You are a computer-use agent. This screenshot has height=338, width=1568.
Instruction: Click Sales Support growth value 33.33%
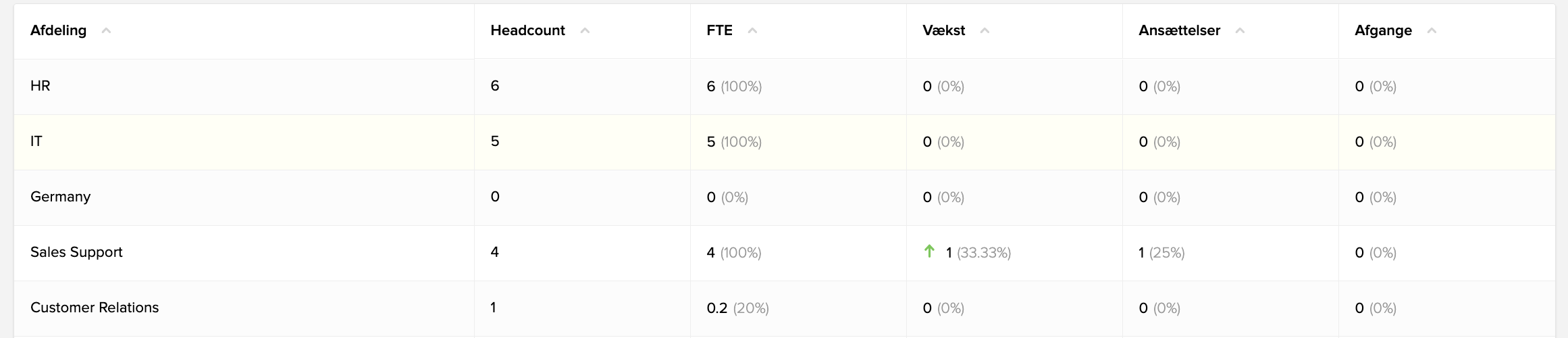[983, 253]
